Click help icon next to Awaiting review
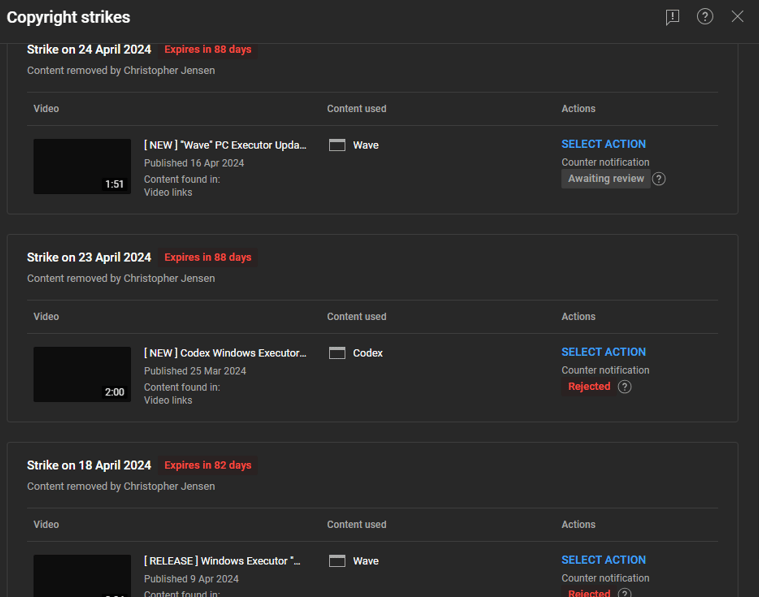759x597 pixels. point(659,179)
